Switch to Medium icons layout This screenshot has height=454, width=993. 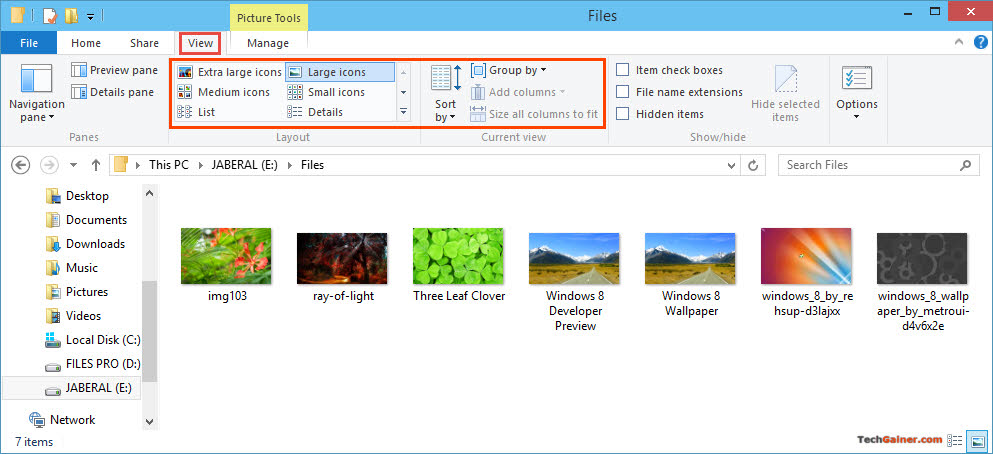[224, 92]
